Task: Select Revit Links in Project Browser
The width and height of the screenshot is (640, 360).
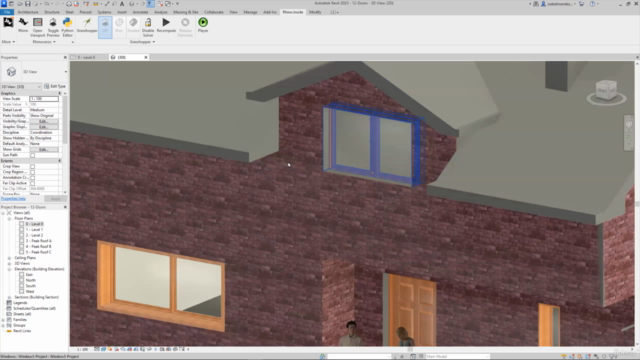Action: pyautogui.click(x=22, y=331)
